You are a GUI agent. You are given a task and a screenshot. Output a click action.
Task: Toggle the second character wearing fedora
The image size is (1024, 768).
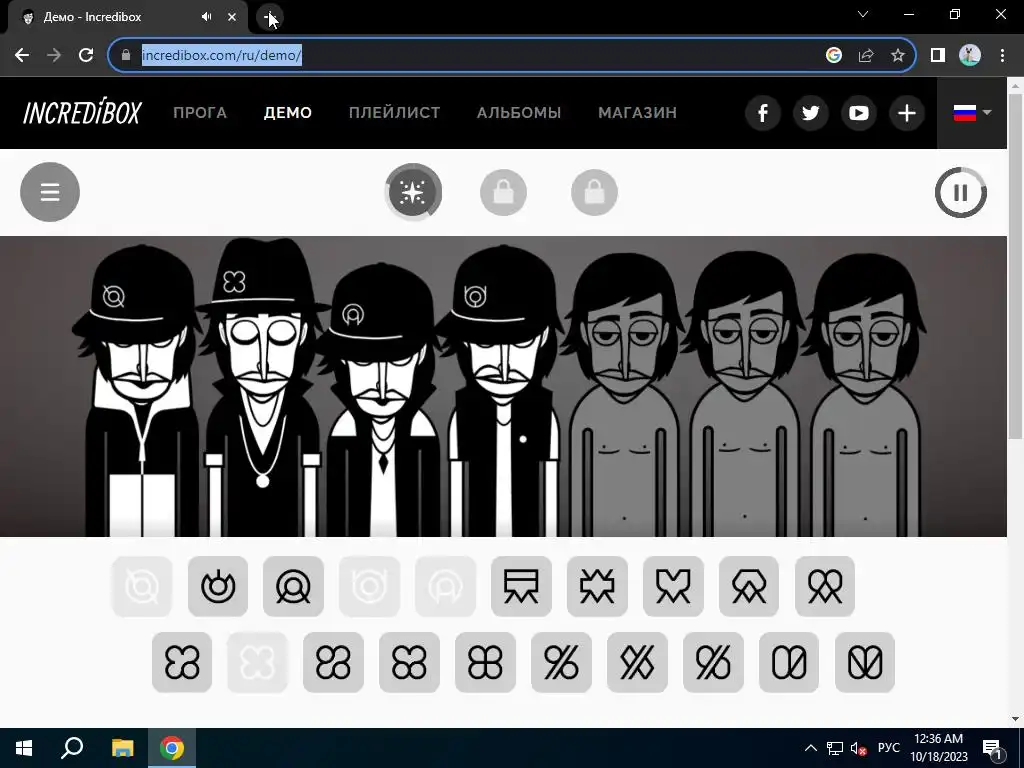[263, 389]
